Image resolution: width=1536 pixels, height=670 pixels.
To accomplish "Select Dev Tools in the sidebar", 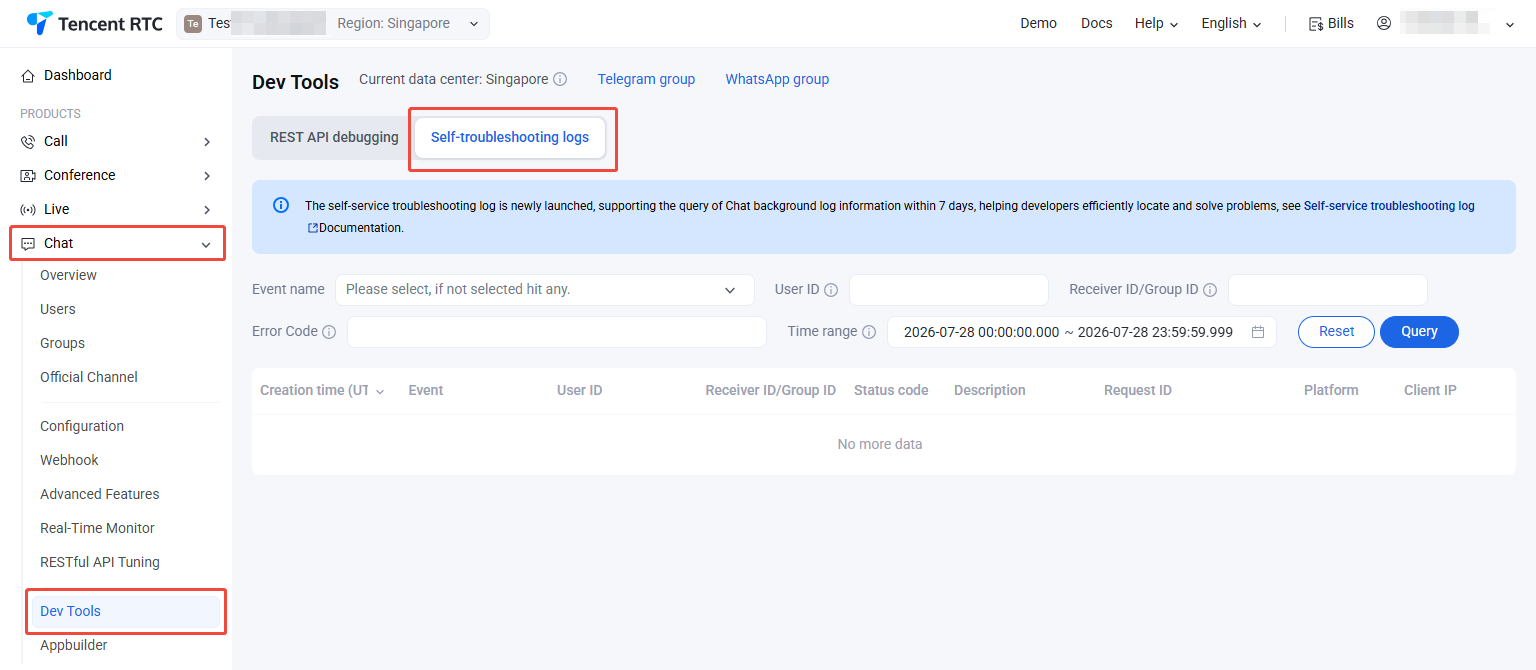I will [125, 611].
